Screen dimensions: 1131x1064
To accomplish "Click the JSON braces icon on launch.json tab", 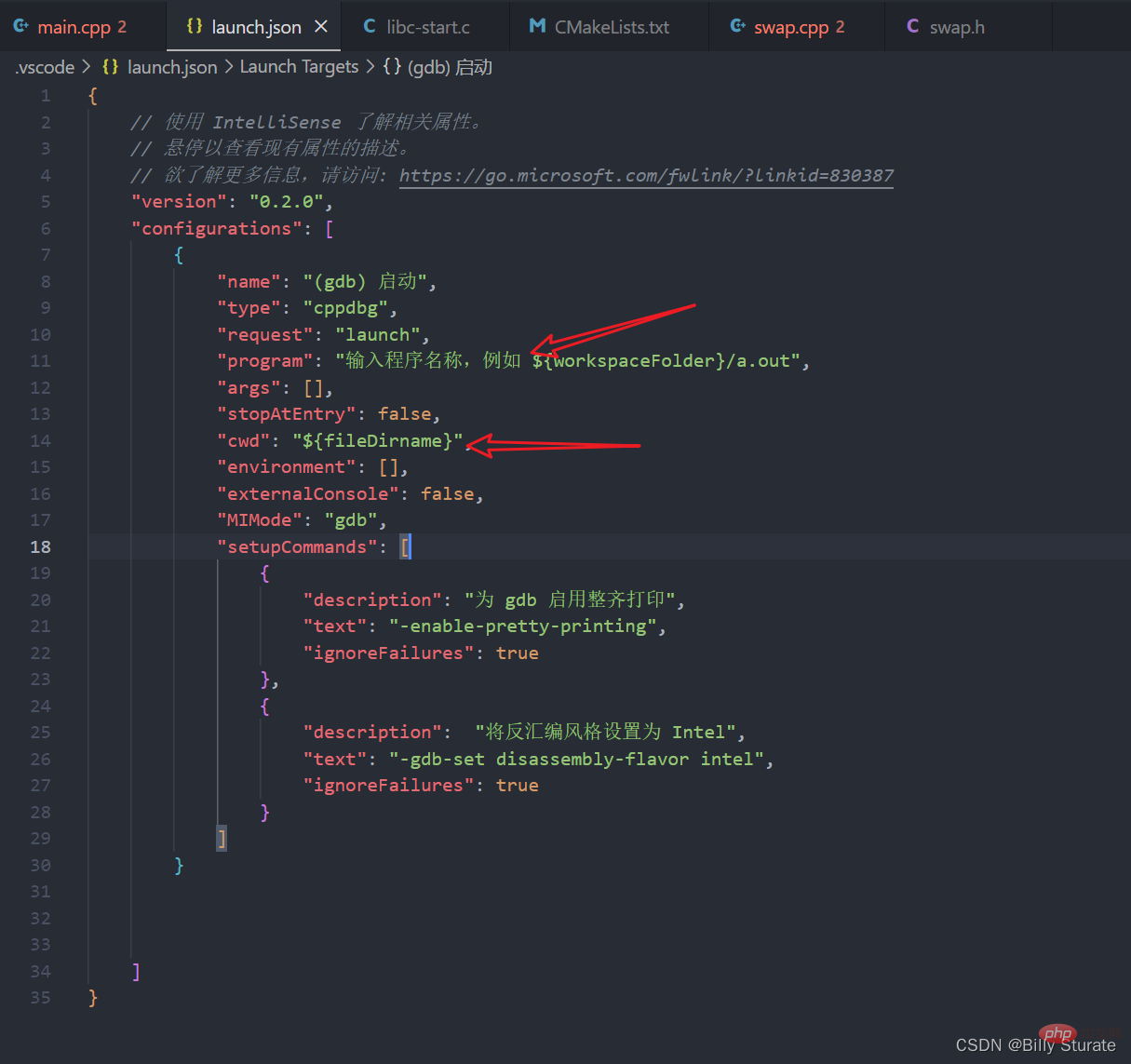I will click(195, 26).
